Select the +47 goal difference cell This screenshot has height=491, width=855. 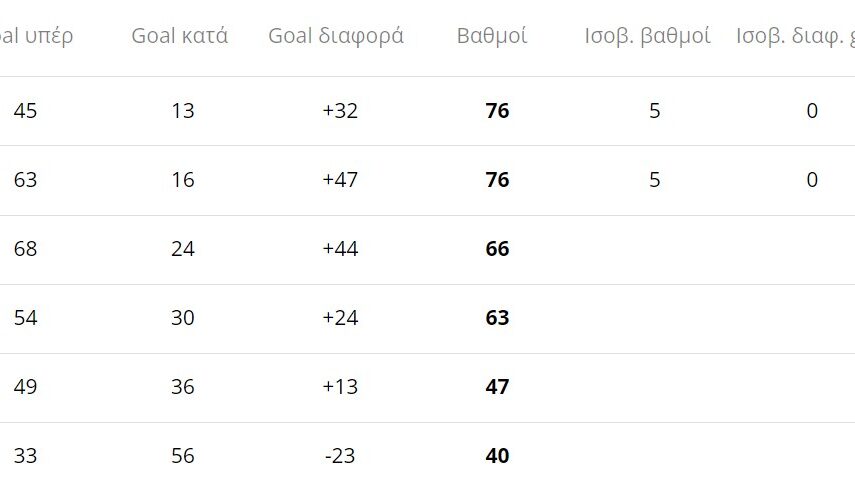click(x=340, y=180)
